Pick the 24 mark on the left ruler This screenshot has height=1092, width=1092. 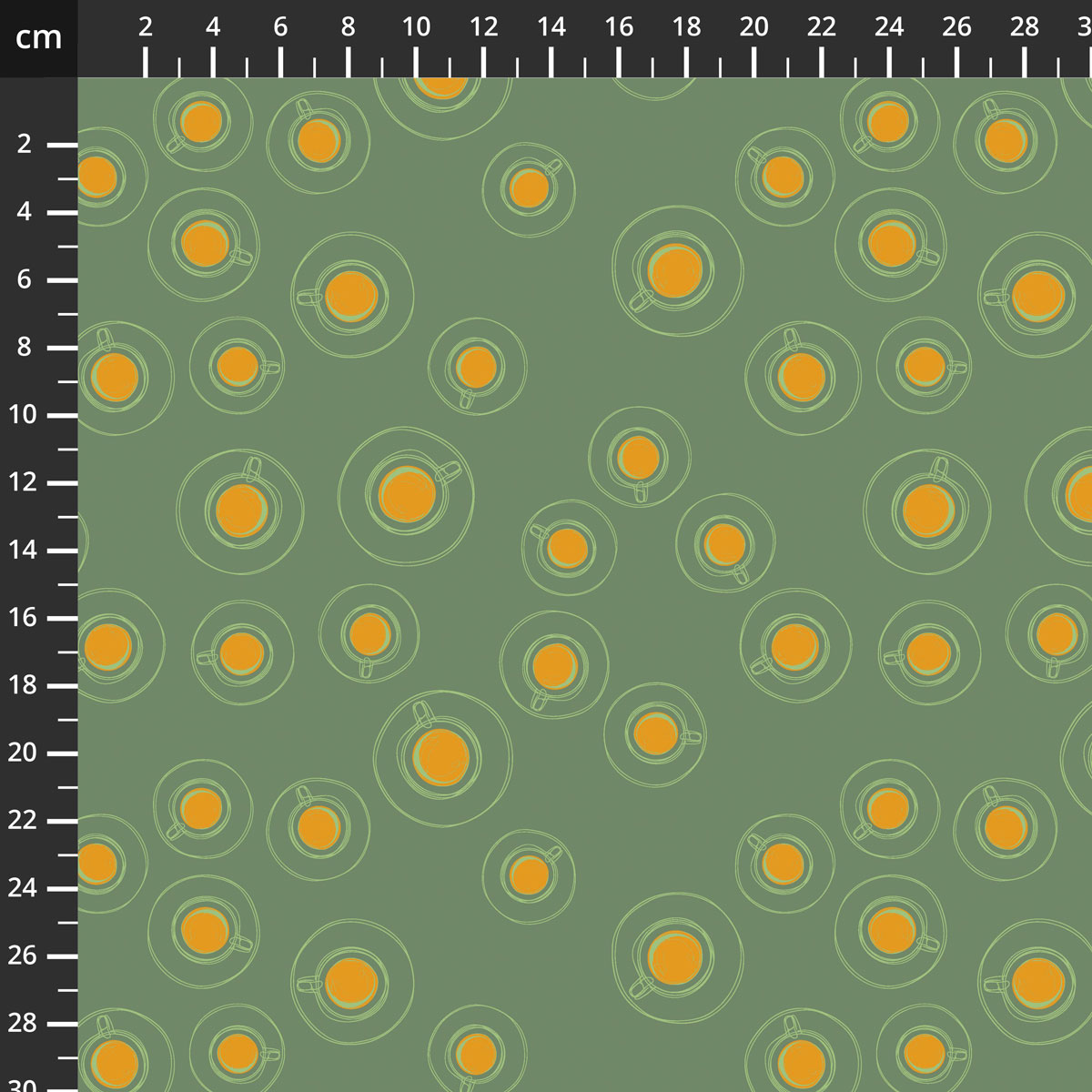tap(24, 888)
